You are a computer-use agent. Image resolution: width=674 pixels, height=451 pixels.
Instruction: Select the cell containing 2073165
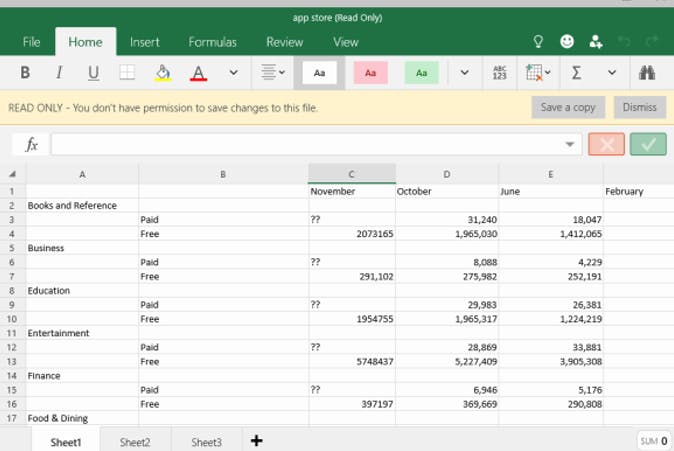[x=352, y=234]
